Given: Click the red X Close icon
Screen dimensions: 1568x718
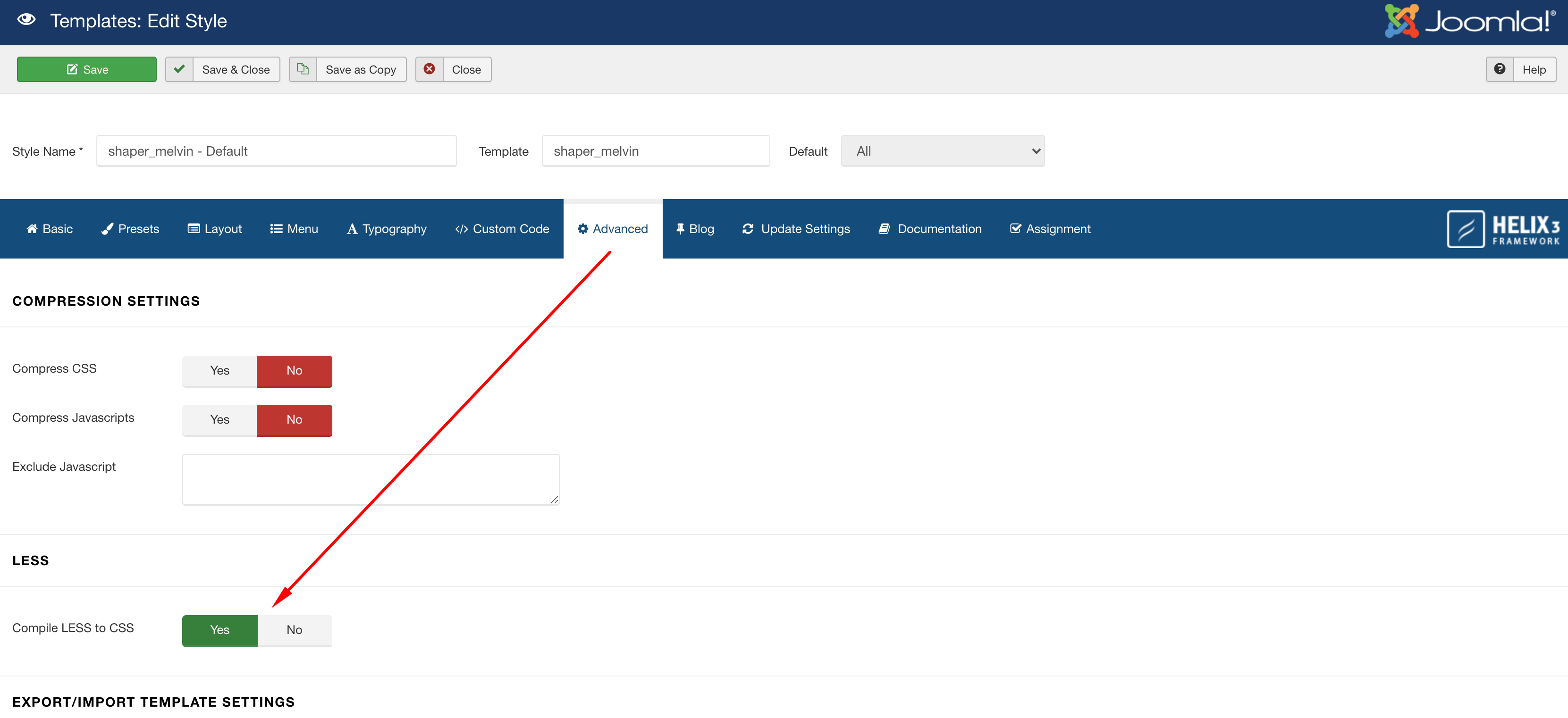Looking at the screenshot, I should 429,69.
